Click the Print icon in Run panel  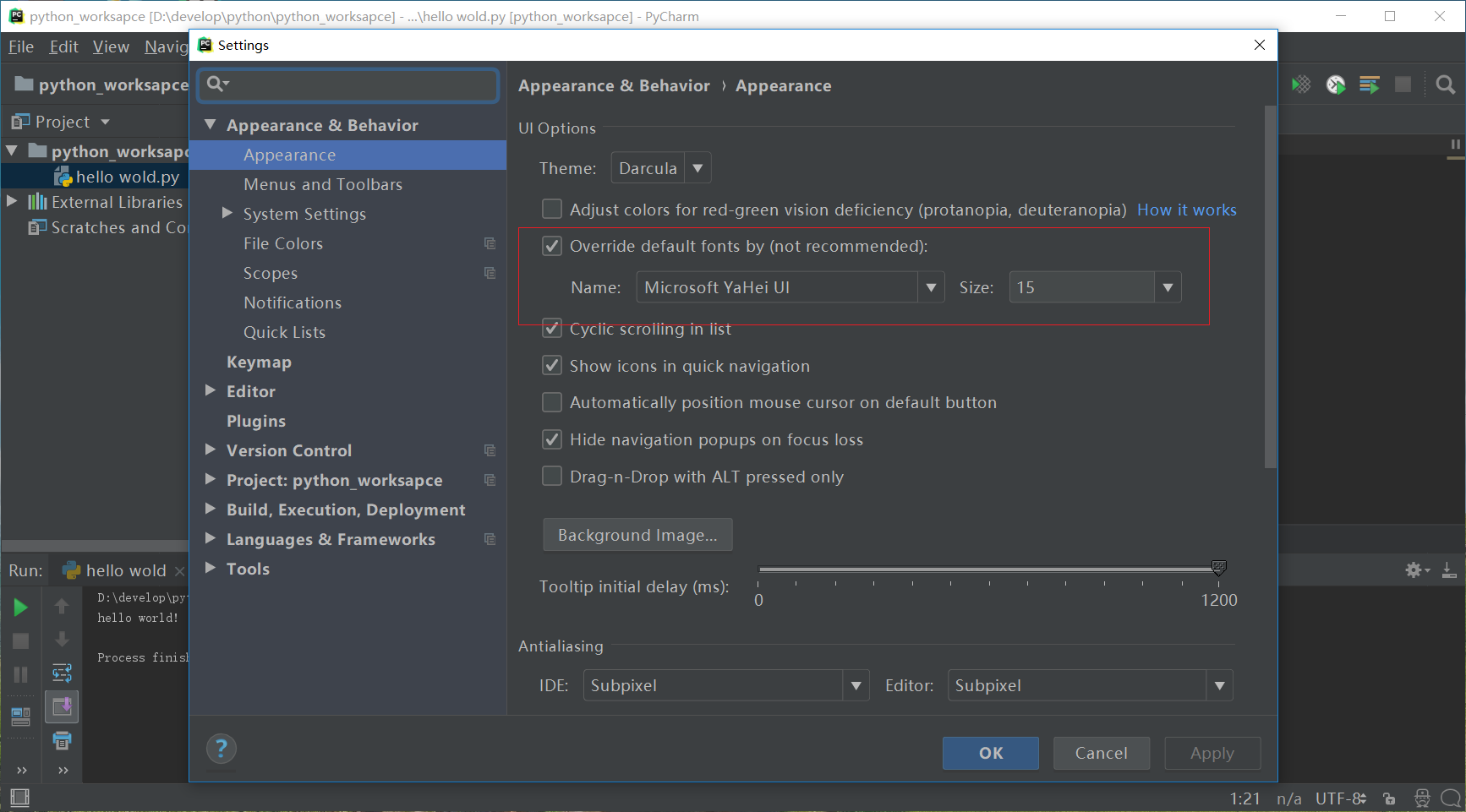pos(63,741)
